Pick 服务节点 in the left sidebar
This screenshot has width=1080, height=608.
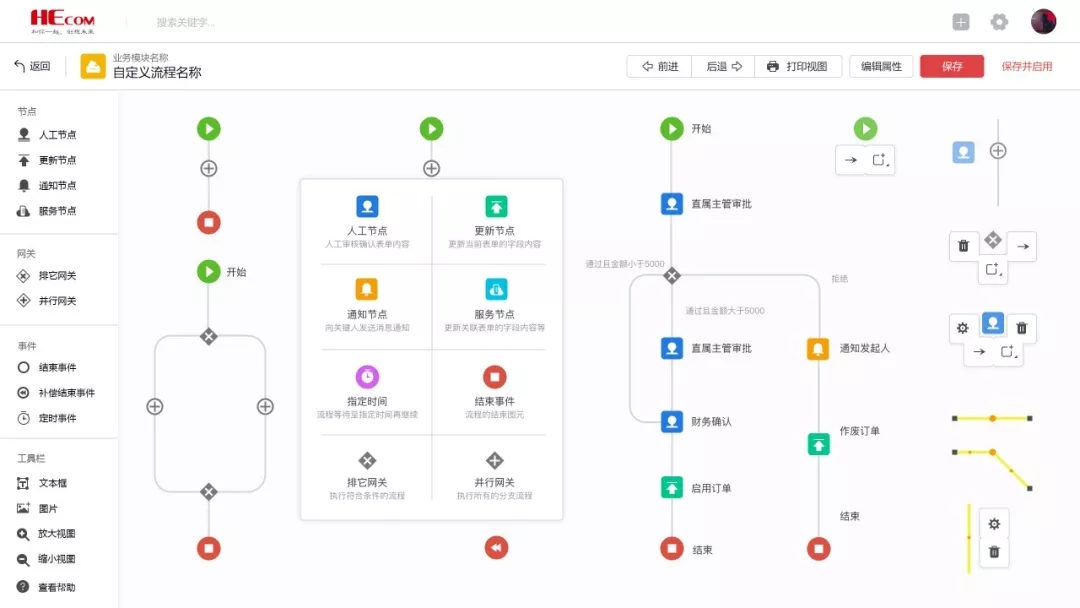tap(57, 211)
